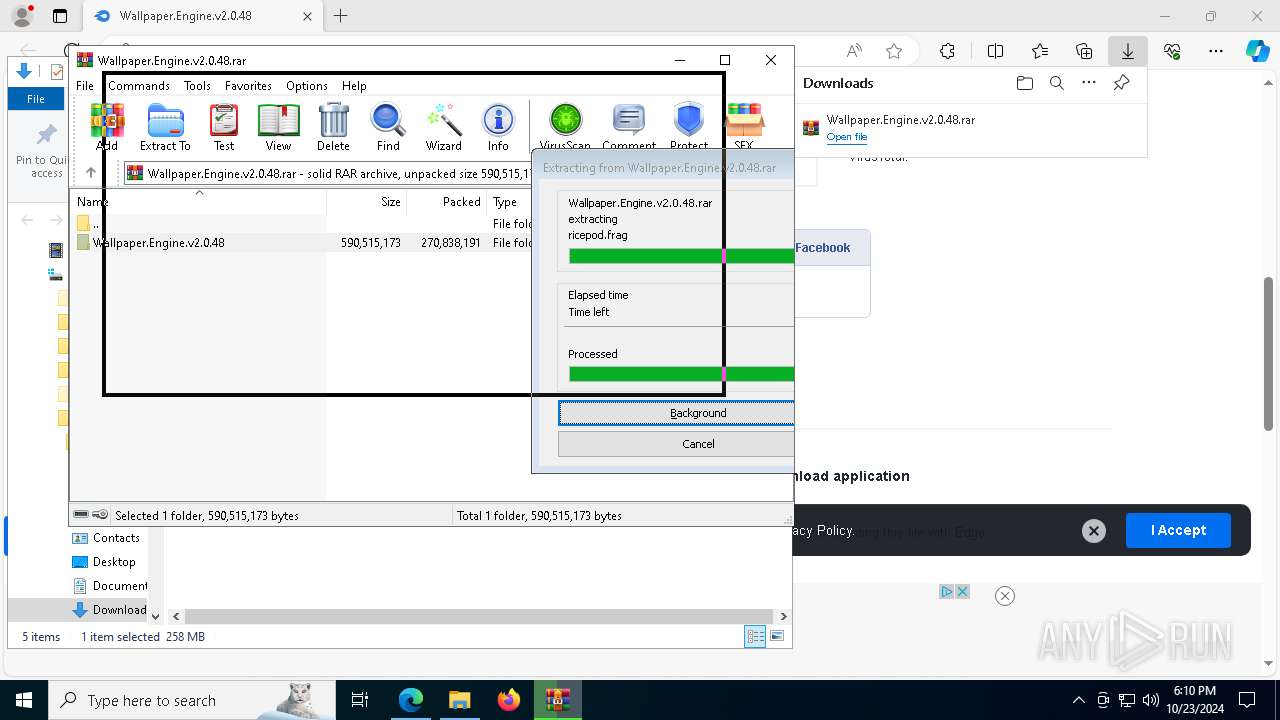
Task: Switch Explorer to large icons view
Action: click(x=777, y=636)
